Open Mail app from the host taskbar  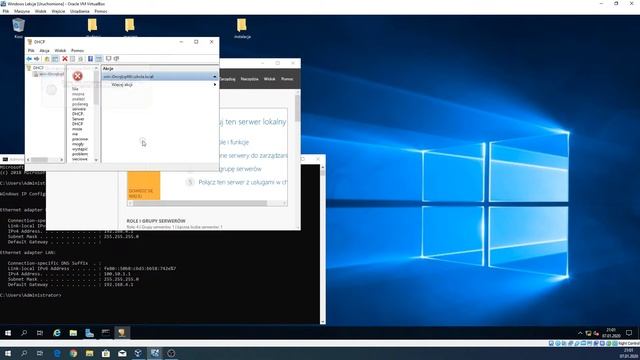[x=122, y=353]
